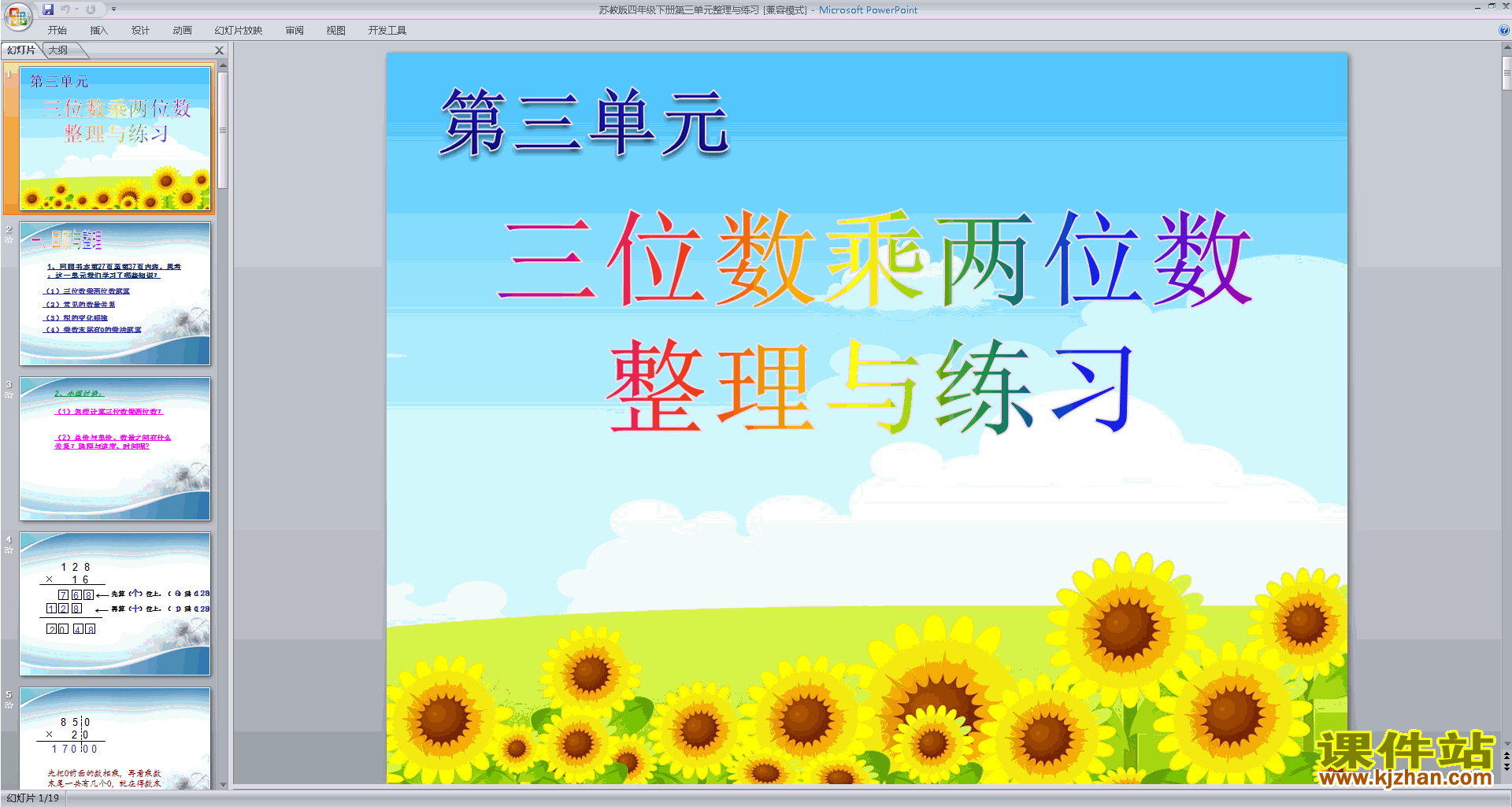
Task: Click the 幻灯片 1/19 status bar indicator
Action: (x=33, y=798)
